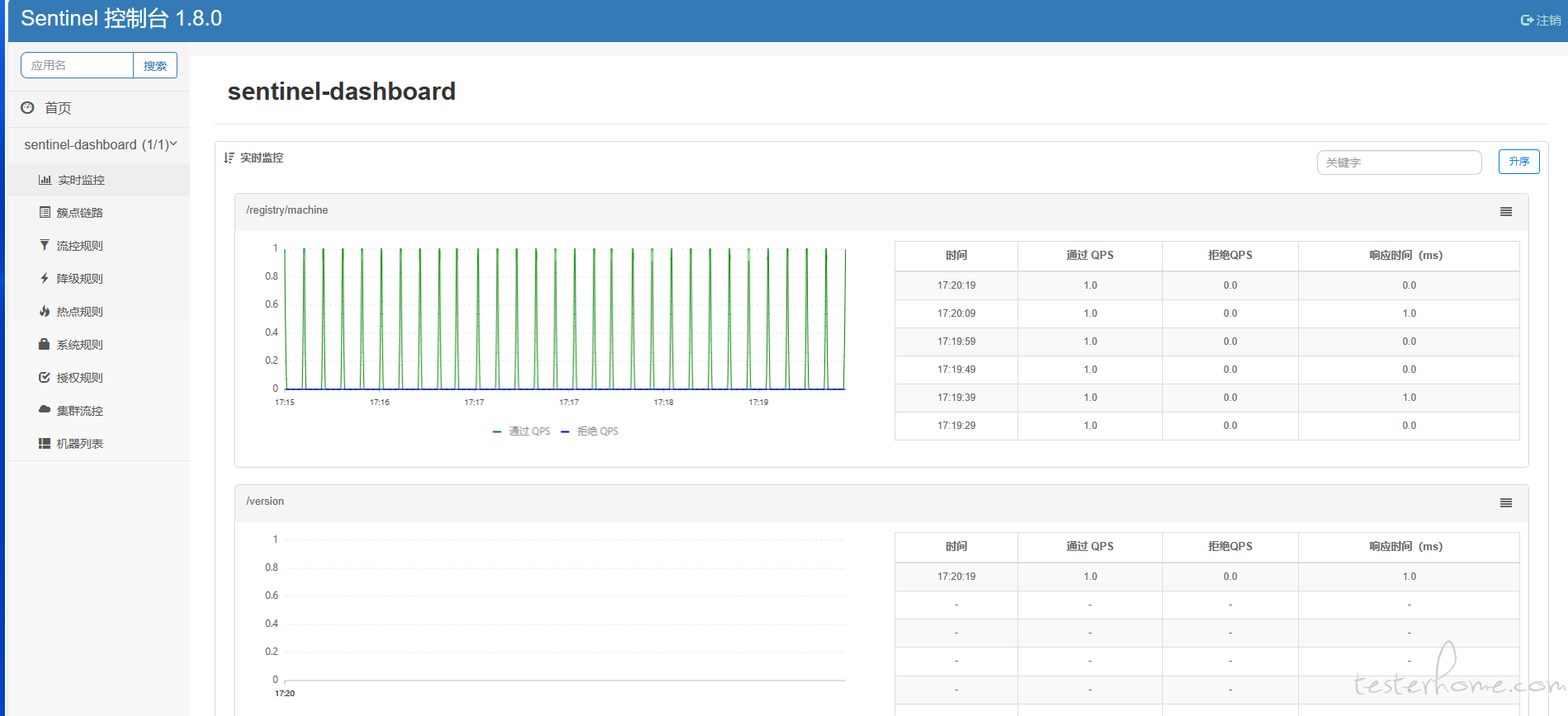Viewport: 1568px width, 716px height.
Task: Click the 17:19:49 row time cell
Action: [956, 370]
